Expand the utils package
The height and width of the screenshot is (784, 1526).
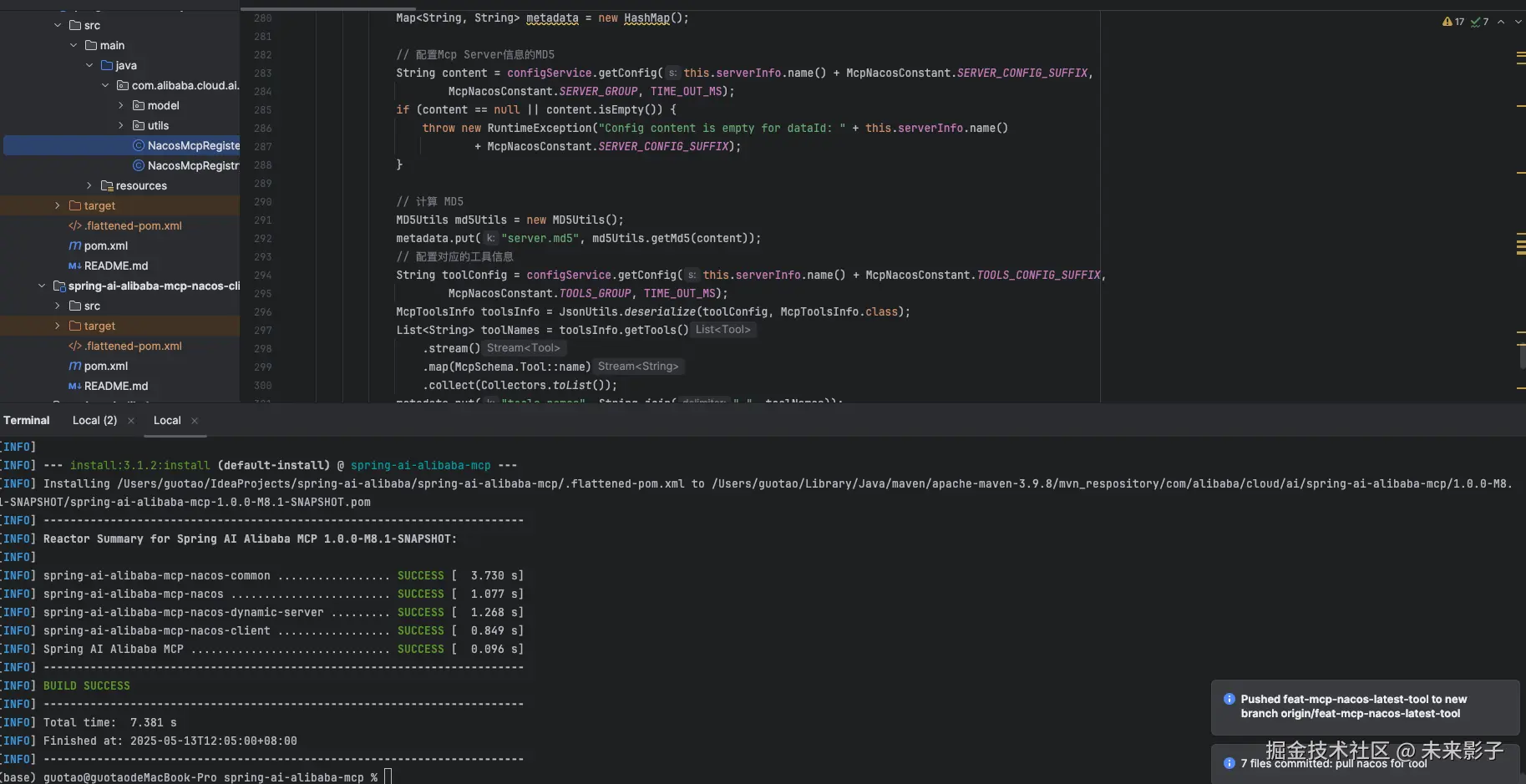click(x=121, y=125)
